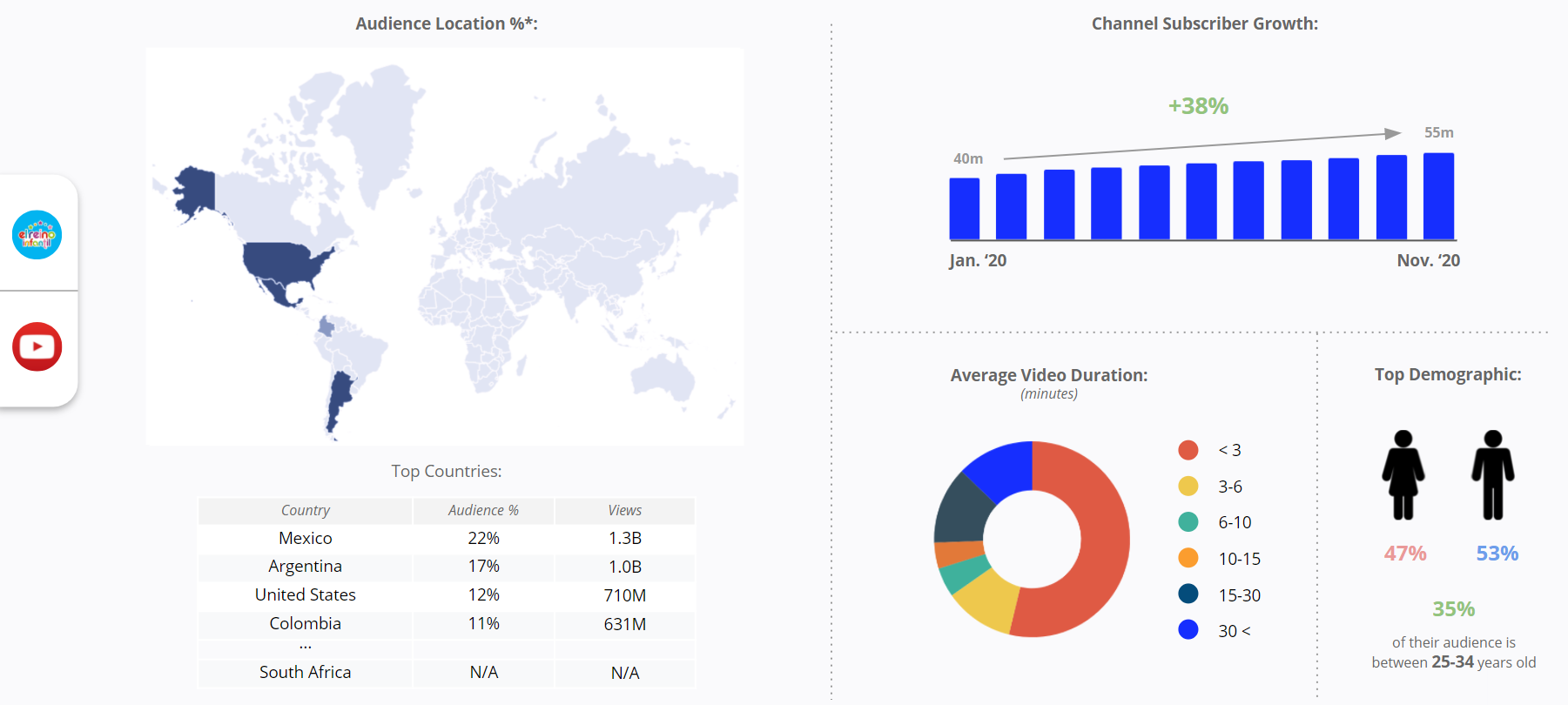Viewport: 1568px width, 705px height.
Task: Click the first Jan. '20 subscriber bar
Action: [x=964, y=208]
